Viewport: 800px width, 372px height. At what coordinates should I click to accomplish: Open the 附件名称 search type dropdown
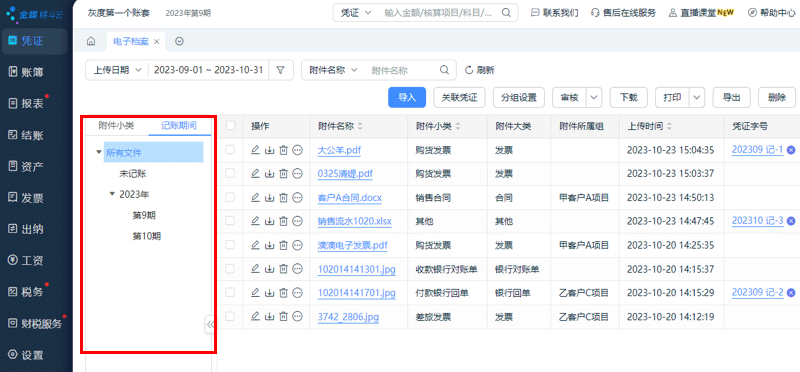pos(333,70)
